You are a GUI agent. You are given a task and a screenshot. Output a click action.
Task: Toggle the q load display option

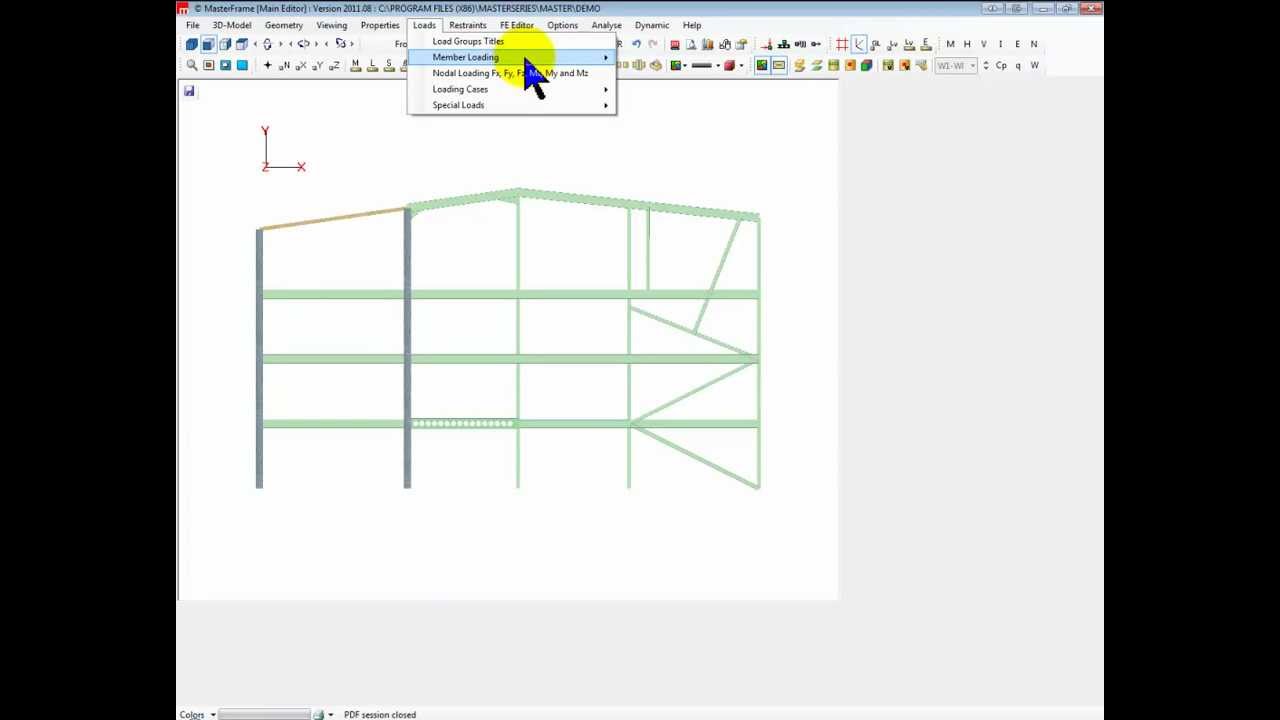pos(1018,66)
